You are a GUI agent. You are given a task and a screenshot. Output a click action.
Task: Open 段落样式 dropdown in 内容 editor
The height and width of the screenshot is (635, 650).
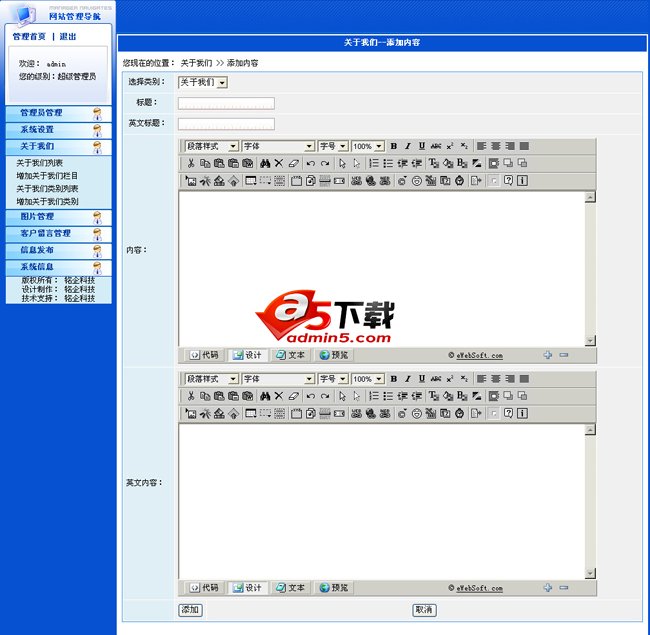click(x=211, y=146)
